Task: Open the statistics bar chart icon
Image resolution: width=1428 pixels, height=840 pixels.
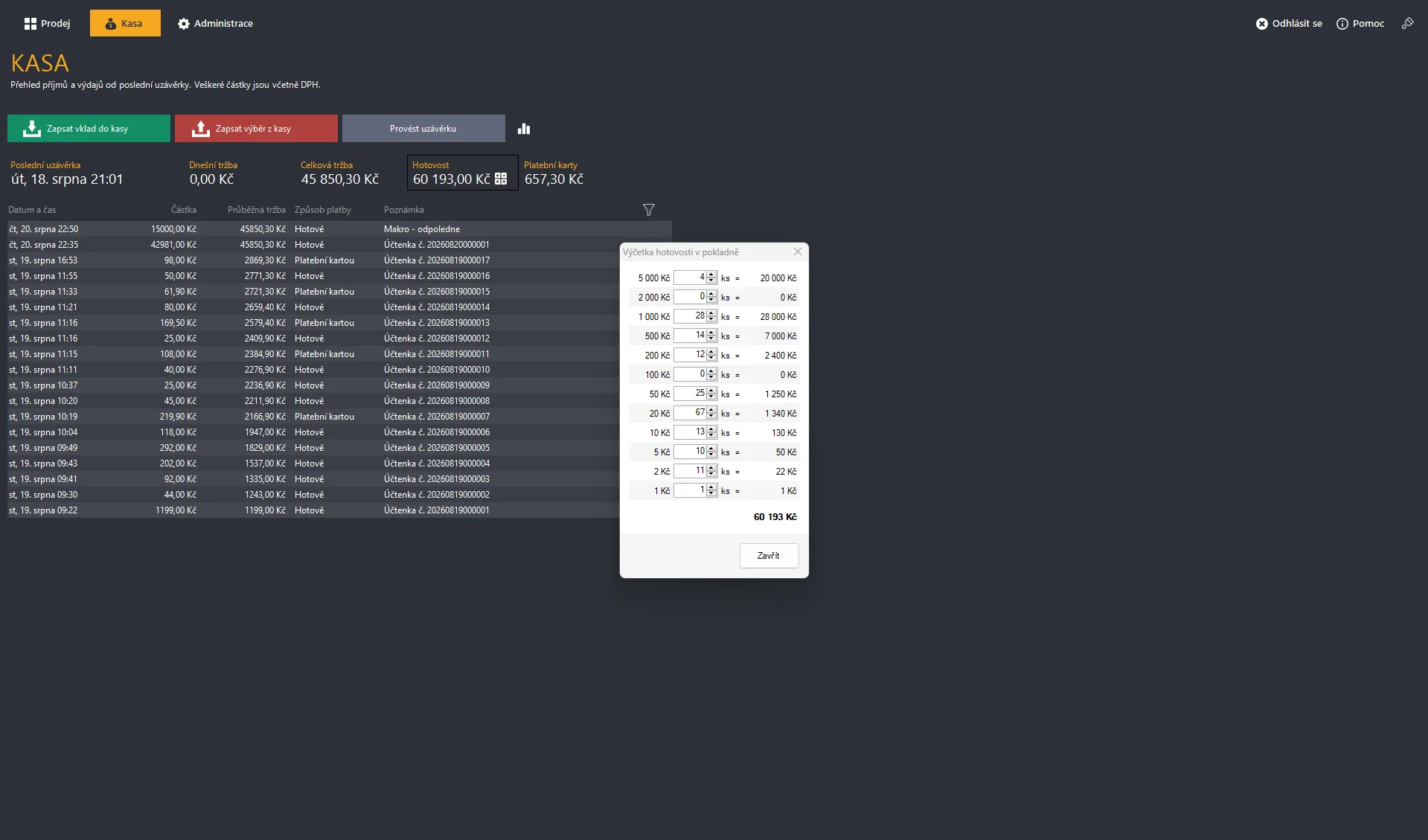Action: [x=524, y=129]
